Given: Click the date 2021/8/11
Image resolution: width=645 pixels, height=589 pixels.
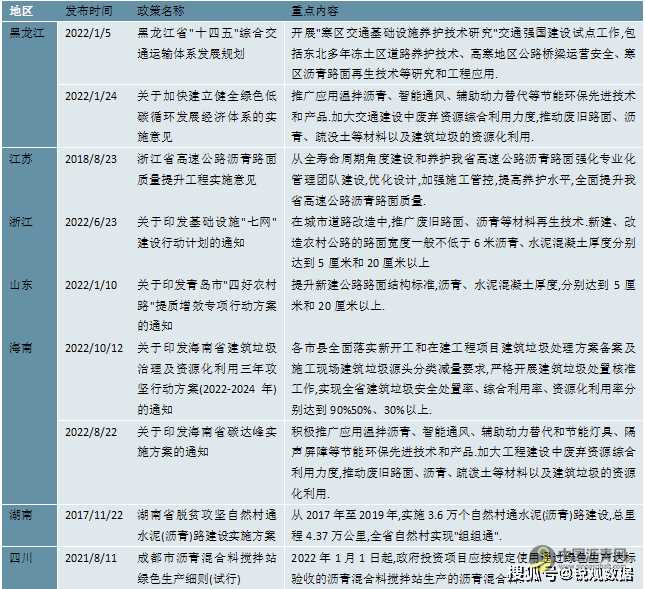Looking at the screenshot, I should point(91,558).
